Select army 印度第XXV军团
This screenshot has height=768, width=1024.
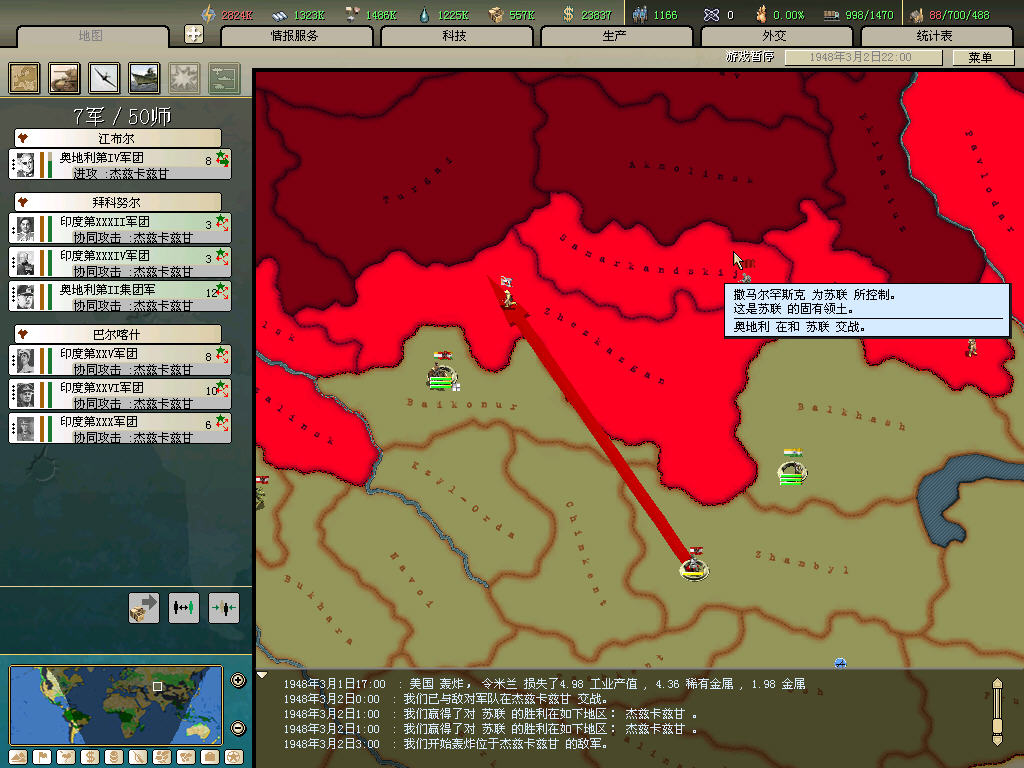click(120, 360)
